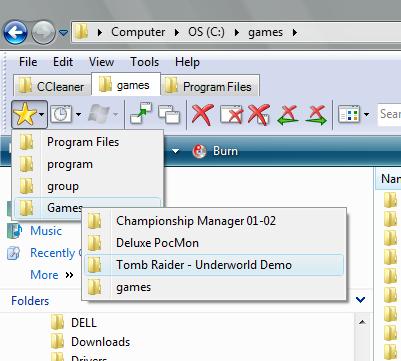Screen dimensions: 401x361
Task: Click the red X with green left arrow
Action: pos(287,115)
